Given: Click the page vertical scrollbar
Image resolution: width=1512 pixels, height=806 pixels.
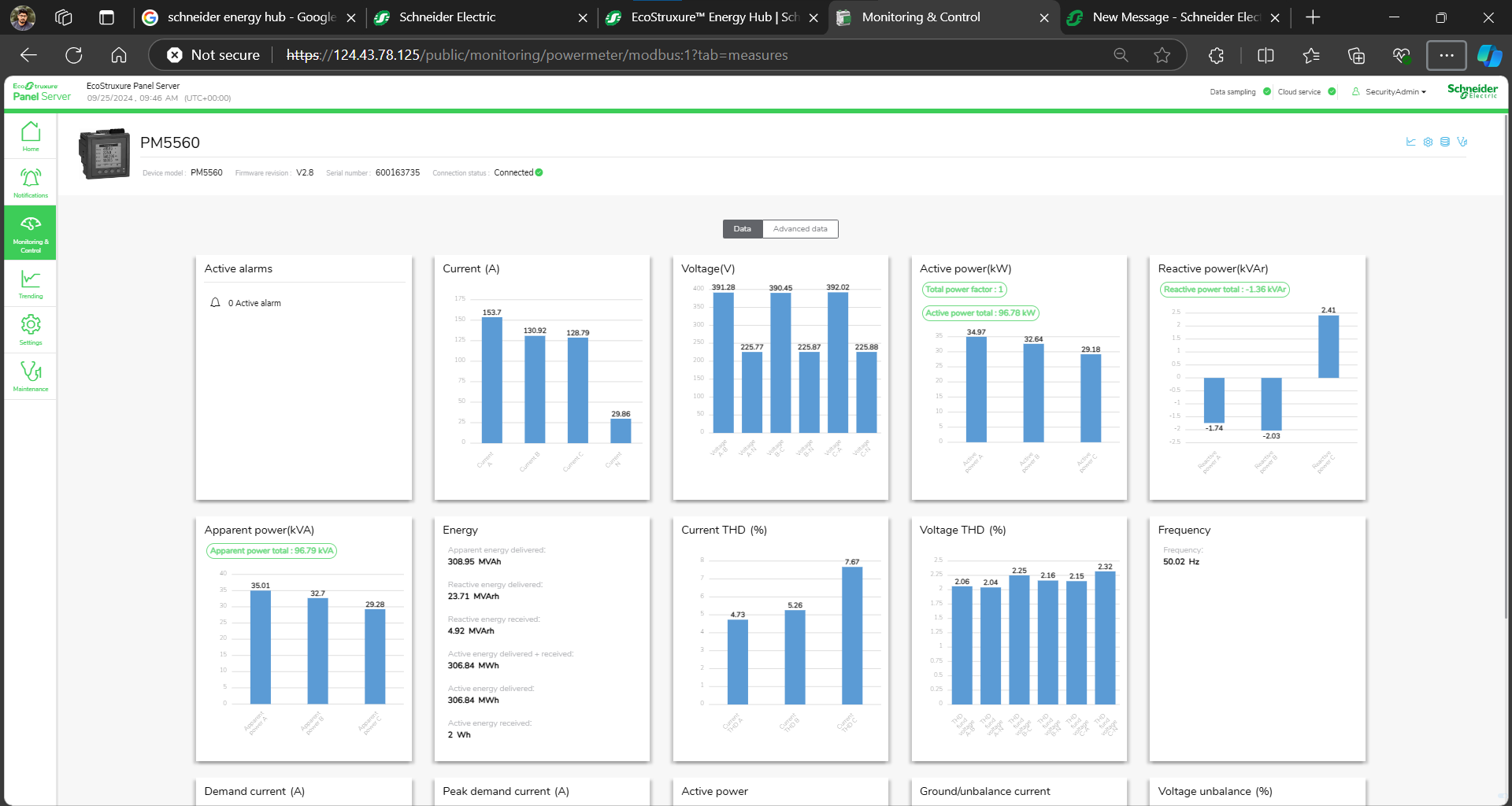Looking at the screenshot, I should (1506, 362).
